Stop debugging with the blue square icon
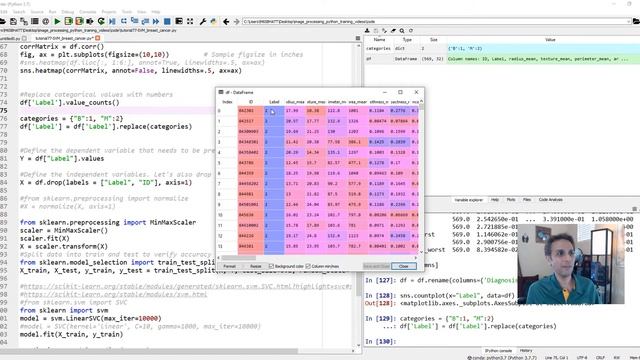The image size is (640, 360). [x=167, y=21]
